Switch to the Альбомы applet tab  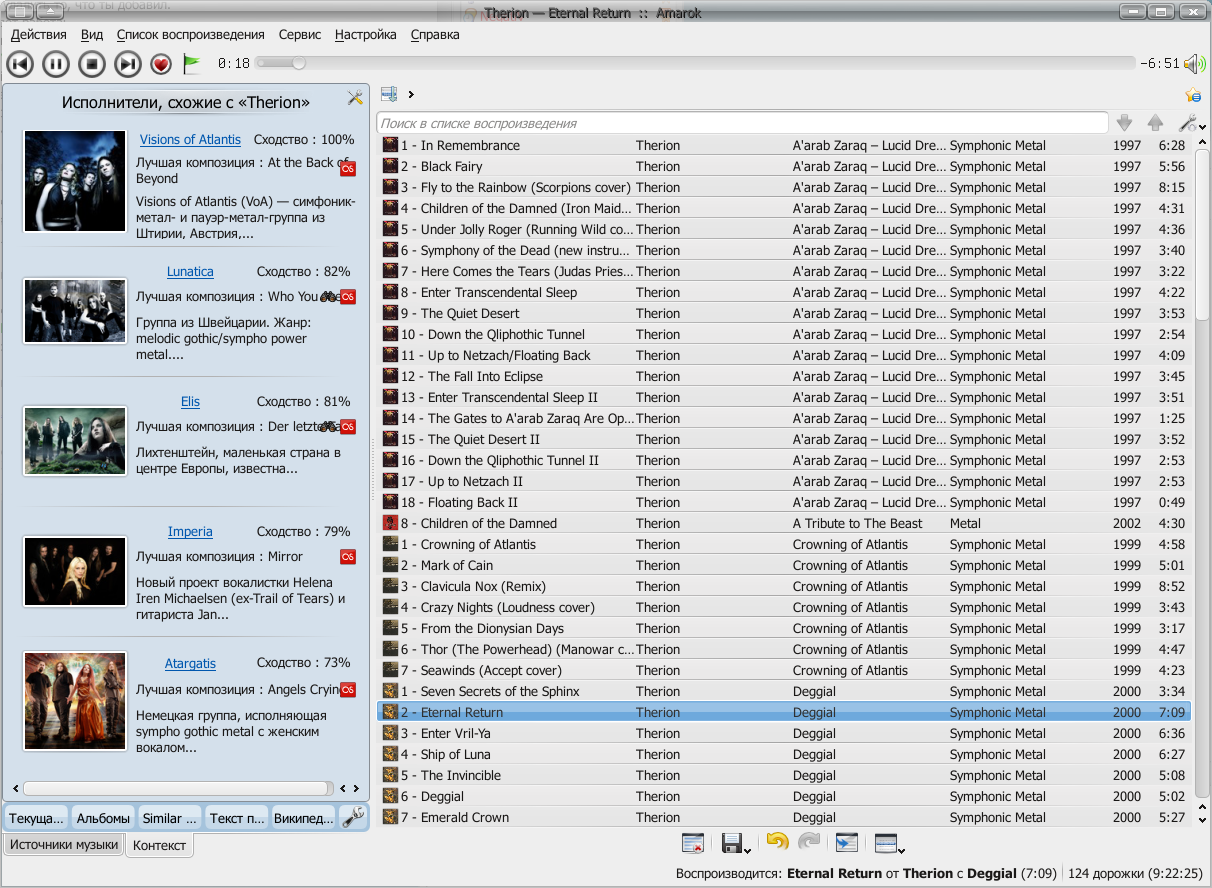(103, 818)
